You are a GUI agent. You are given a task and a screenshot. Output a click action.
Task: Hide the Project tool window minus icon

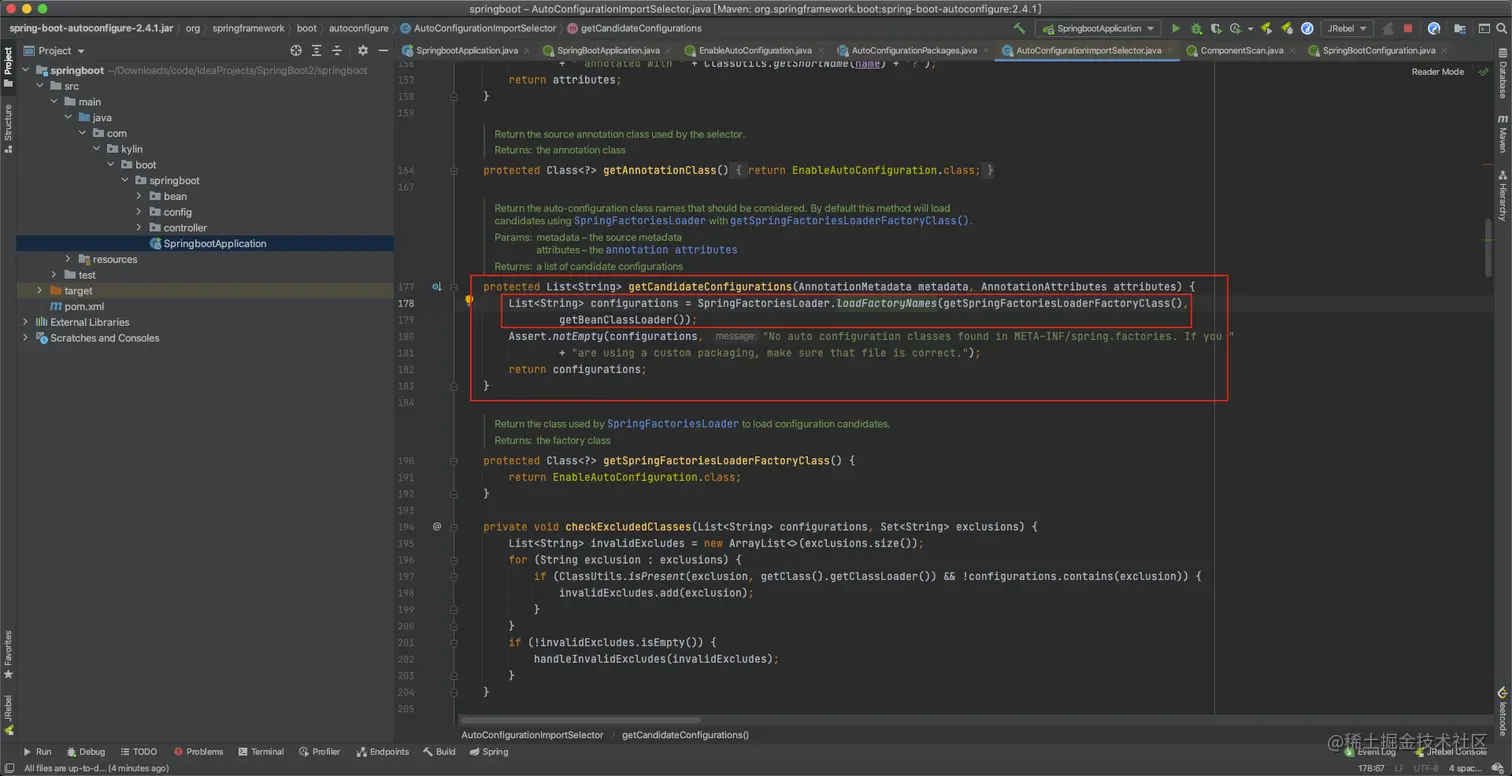click(x=383, y=50)
